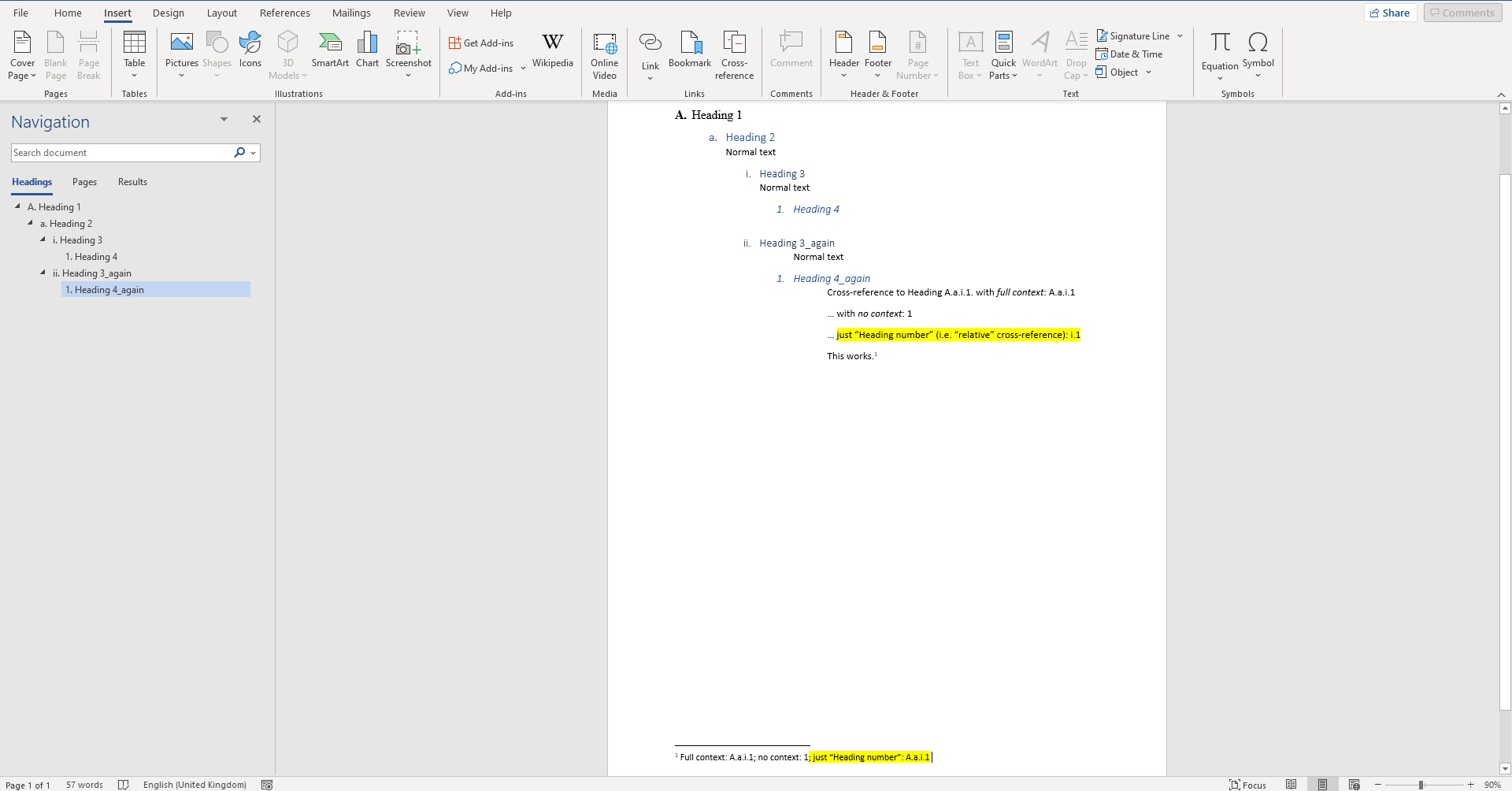Expand My Add-ins dropdown

tap(523, 69)
